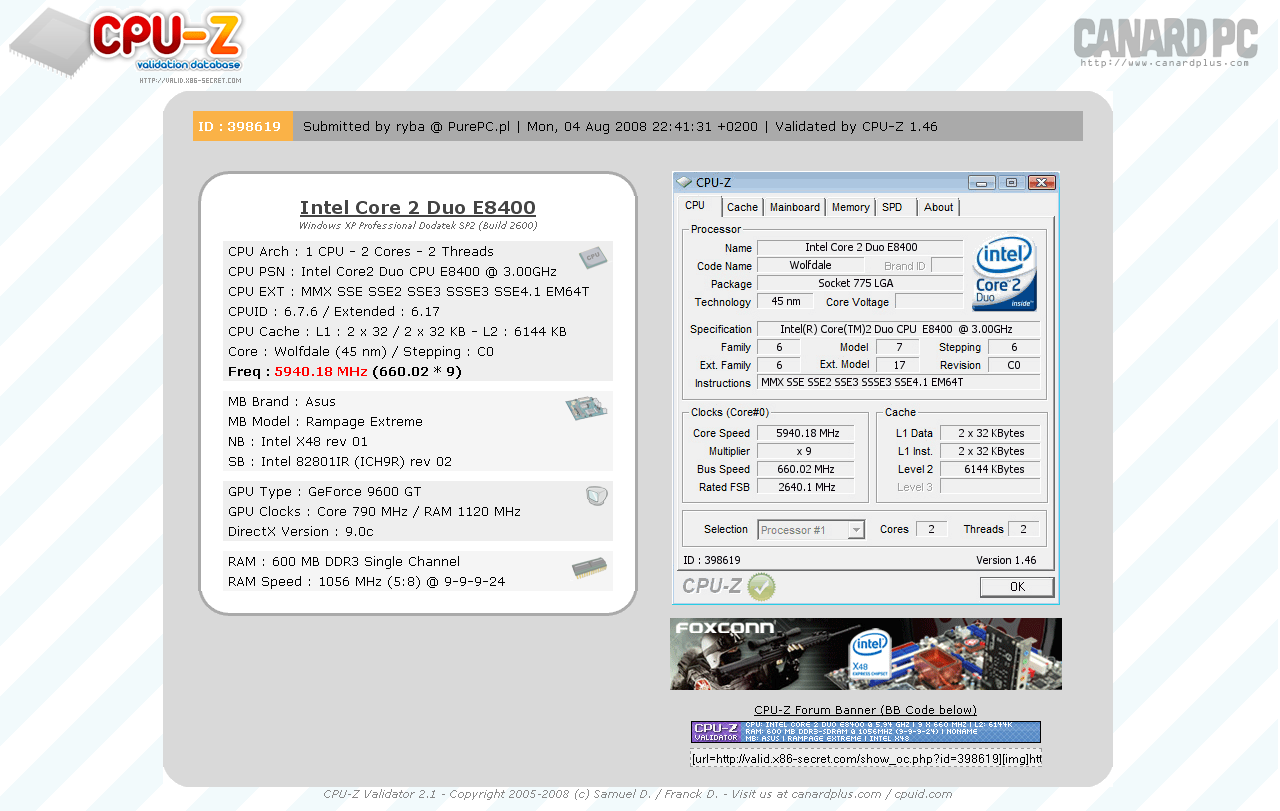This screenshot has width=1280, height=811.
Task: Minimize the CPU-Z window
Action: click(981, 182)
